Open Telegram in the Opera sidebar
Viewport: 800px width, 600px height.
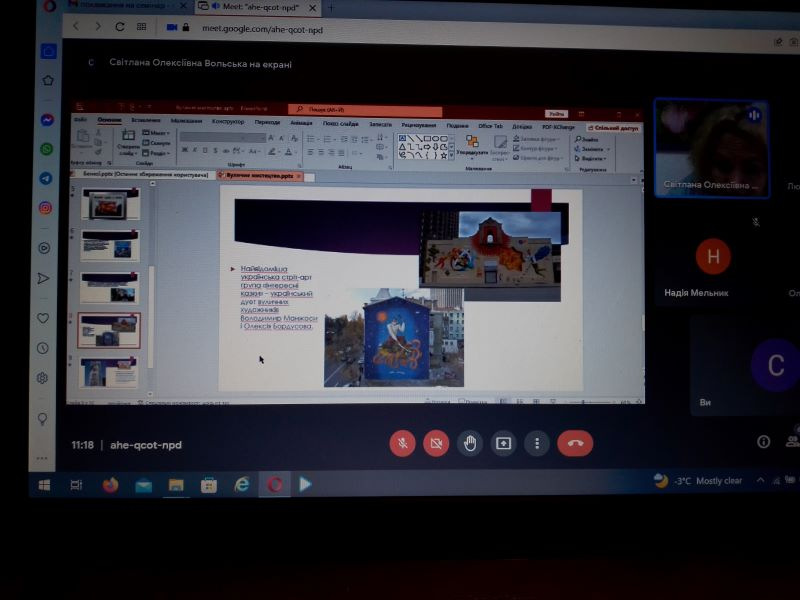46,178
